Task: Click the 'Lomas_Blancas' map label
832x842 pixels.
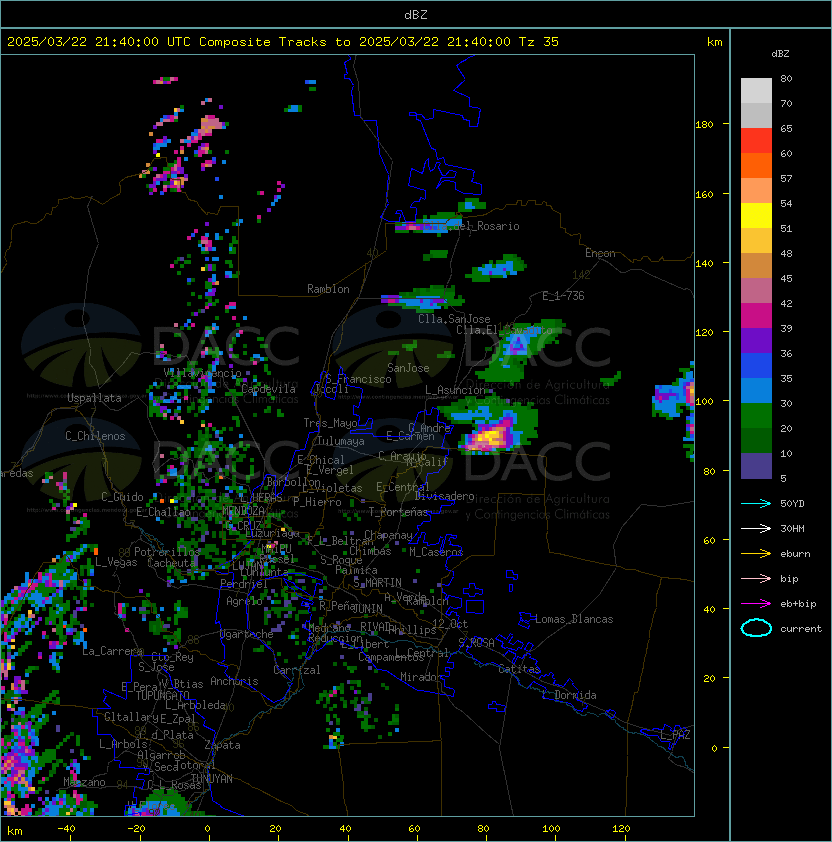Action: coord(574,619)
